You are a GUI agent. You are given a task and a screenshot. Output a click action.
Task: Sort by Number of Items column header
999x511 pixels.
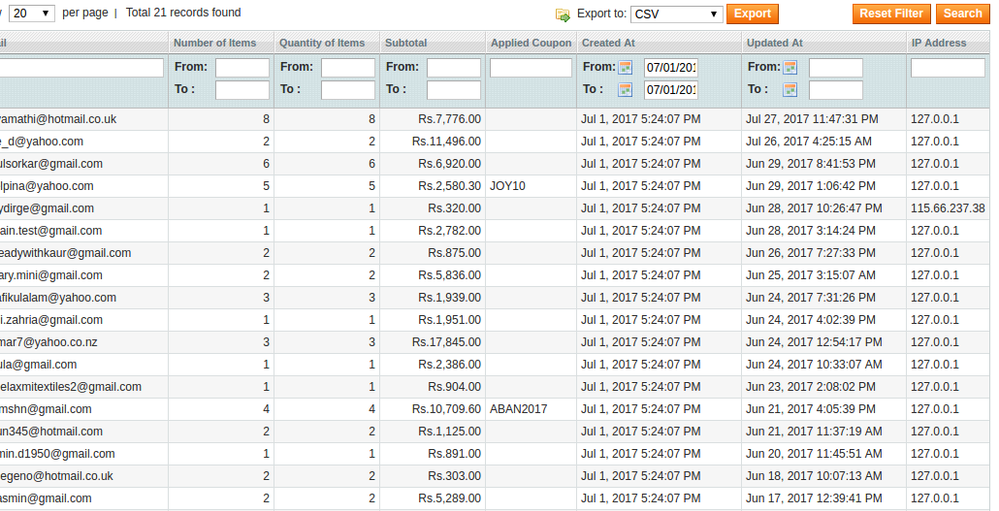point(214,43)
